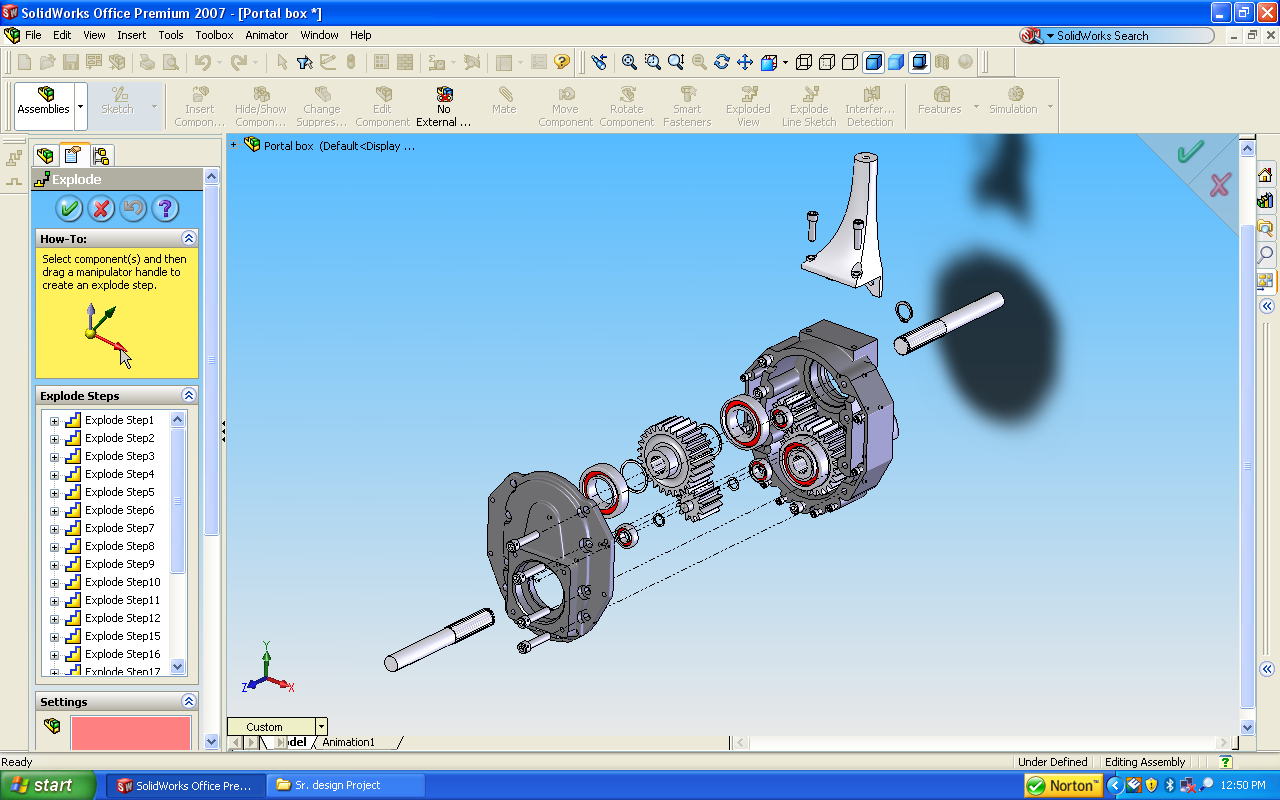Viewport: 1280px width, 800px height.
Task: Switch to the FeatureManager design tree tab
Action: [x=45, y=155]
